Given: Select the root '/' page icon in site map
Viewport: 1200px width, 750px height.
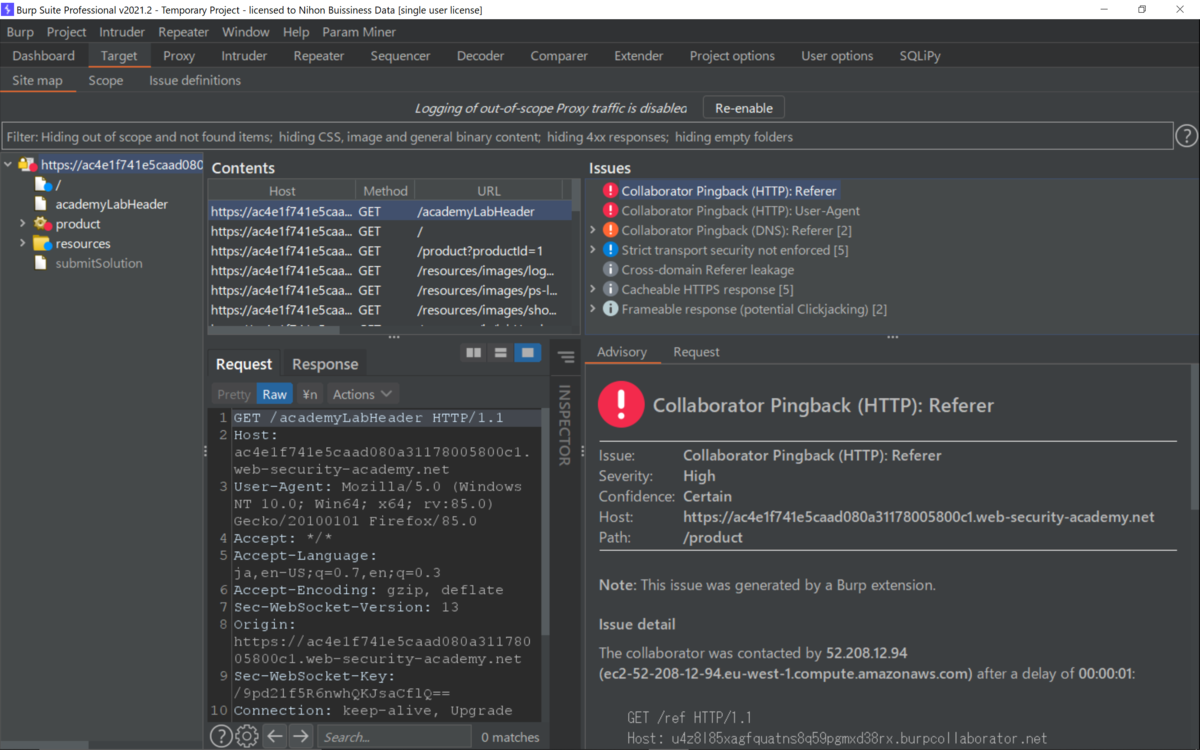Looking at the screenshot, I should (43, 185).
